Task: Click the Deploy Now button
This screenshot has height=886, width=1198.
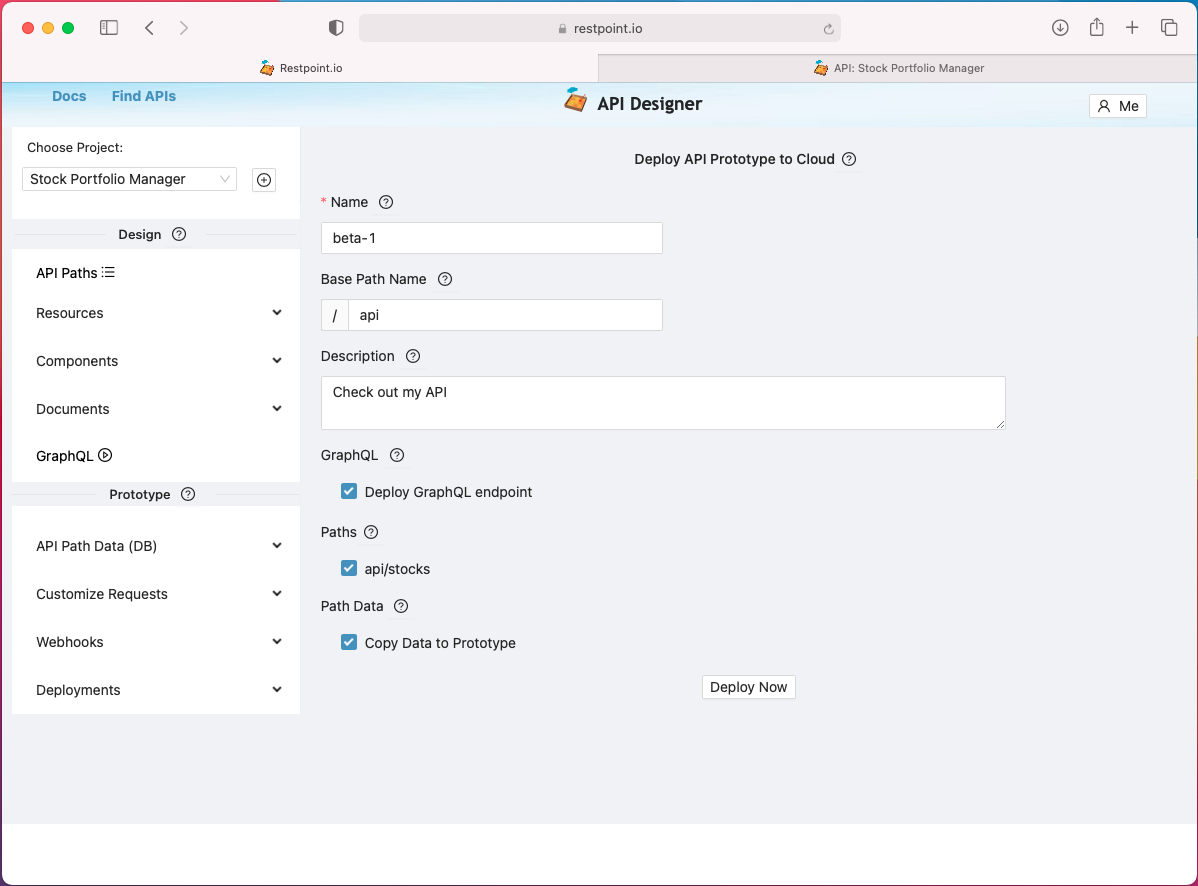Action: (748, 687)
